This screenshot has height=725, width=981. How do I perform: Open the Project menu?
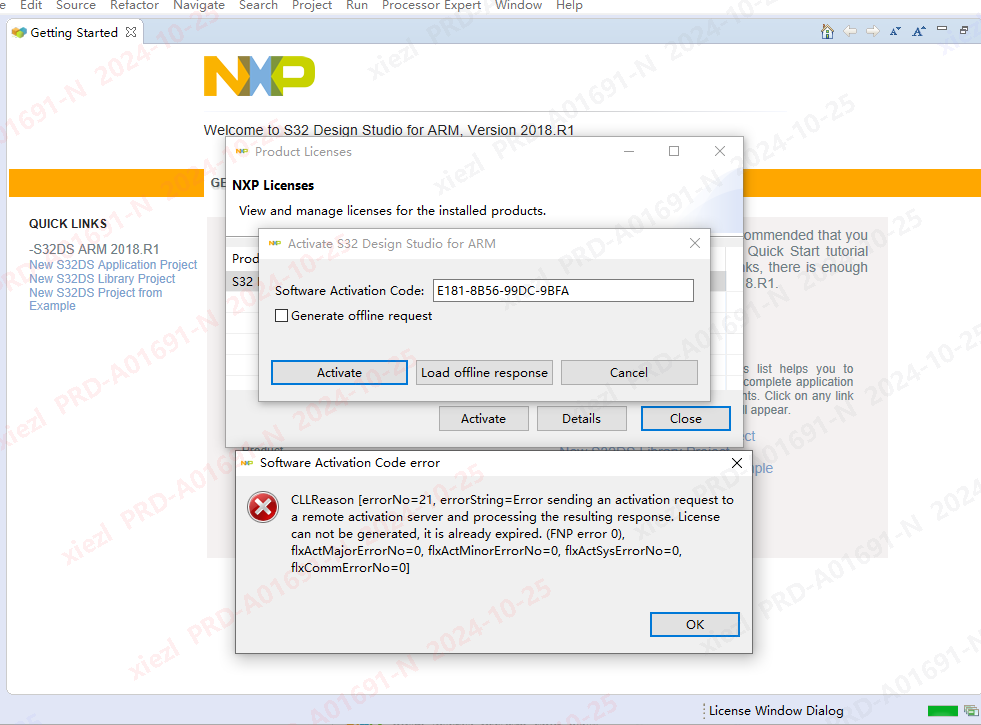pyautogui.click(x=312, y=6)
